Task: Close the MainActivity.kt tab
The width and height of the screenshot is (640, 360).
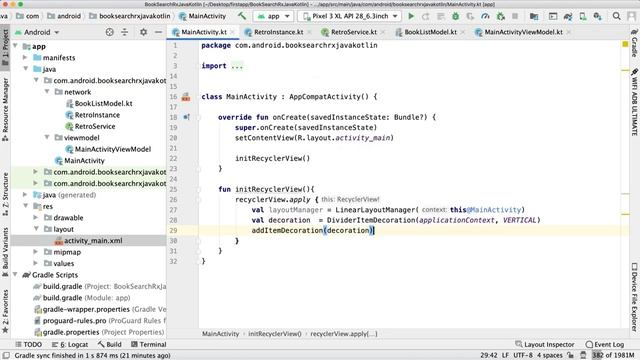Action: pos(232,32)
